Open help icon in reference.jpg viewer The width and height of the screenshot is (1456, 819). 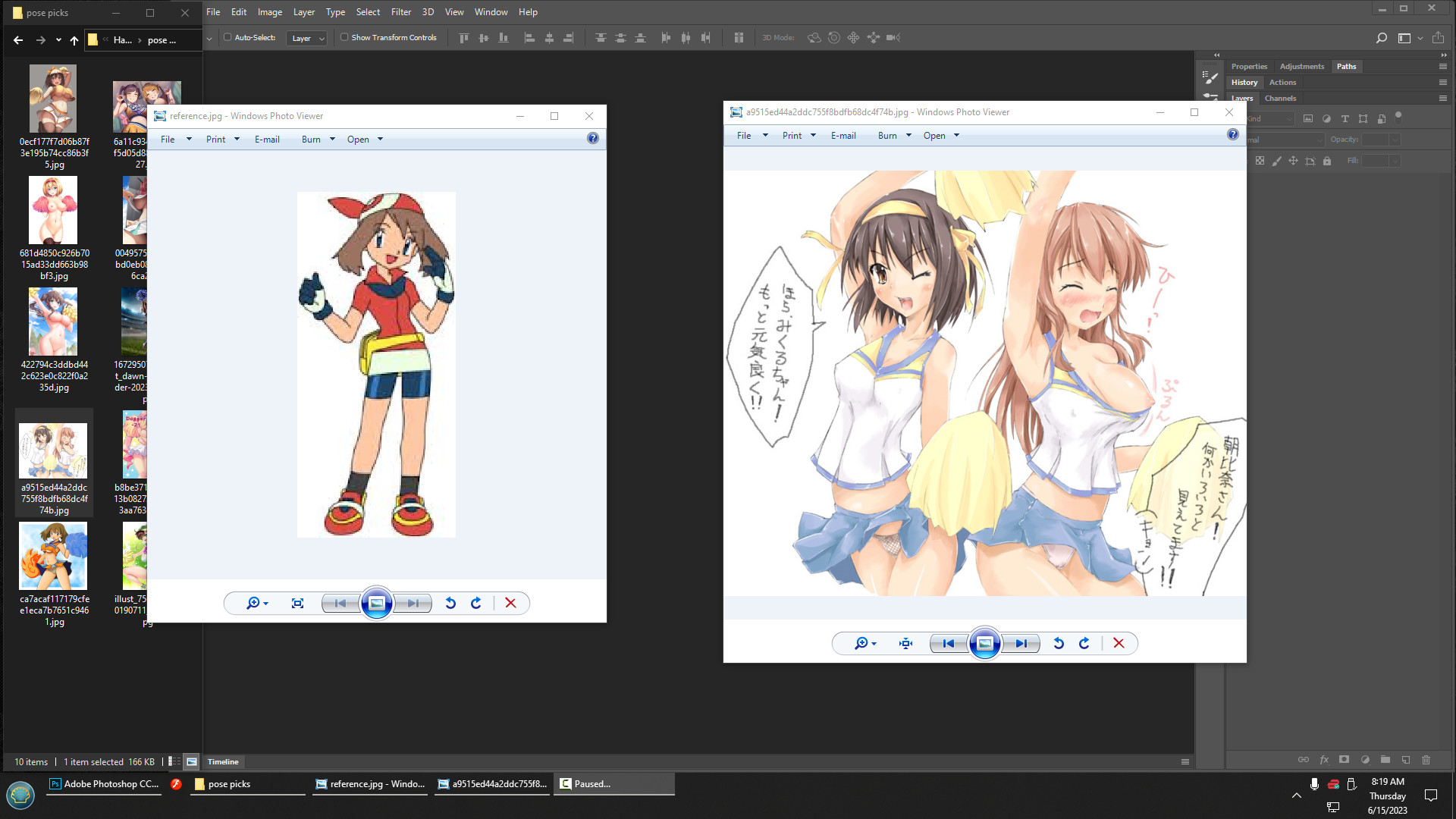click(x=593, y=139)
